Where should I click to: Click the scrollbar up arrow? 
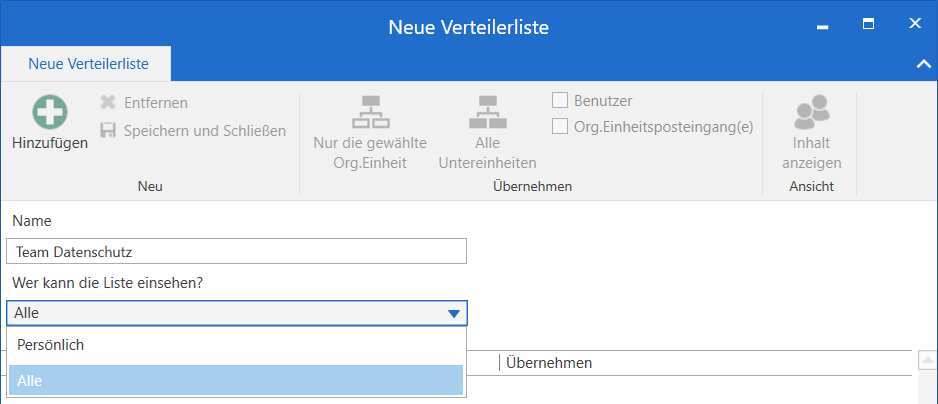927,360
